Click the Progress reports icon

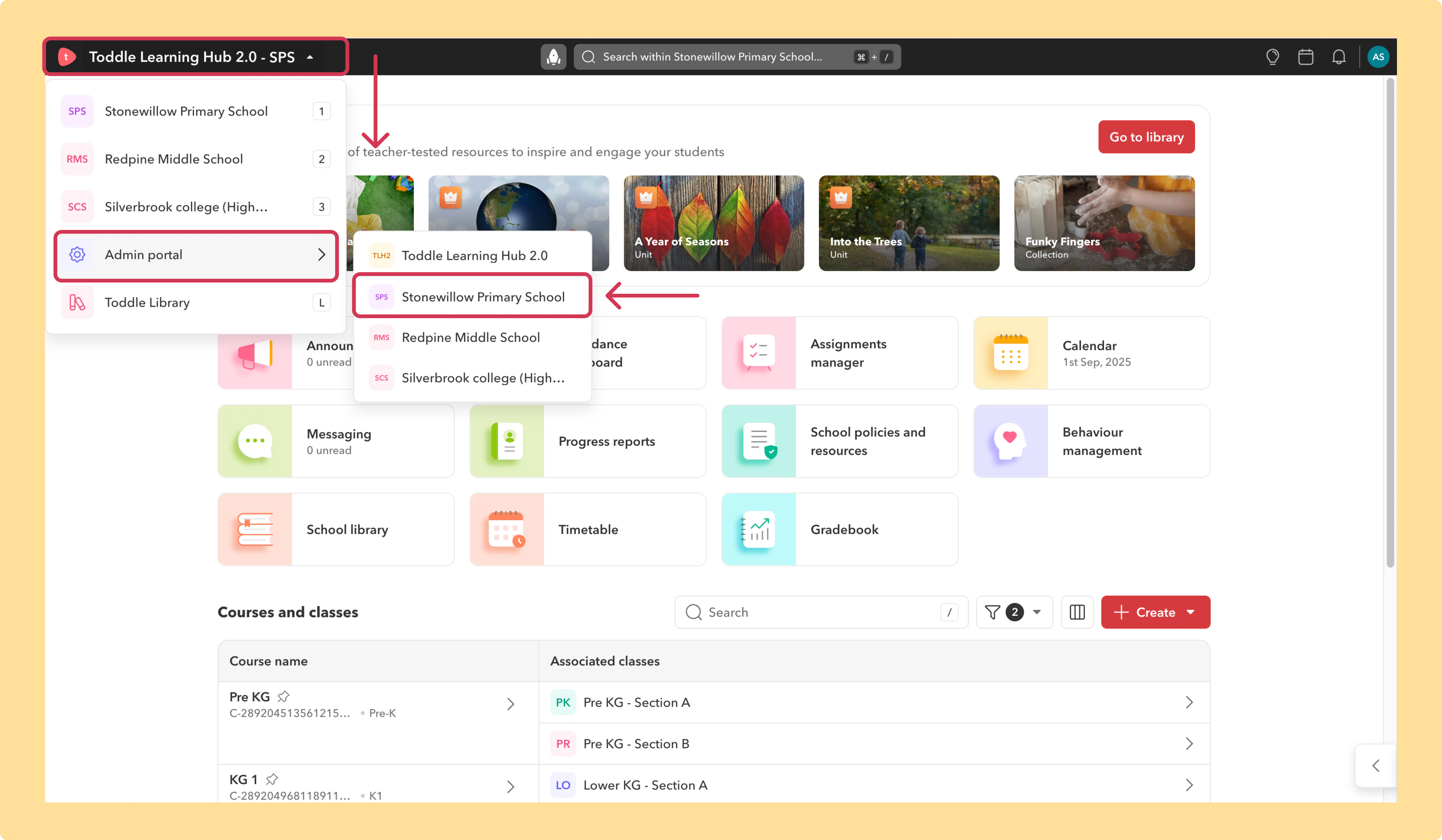tap(507, 441)
